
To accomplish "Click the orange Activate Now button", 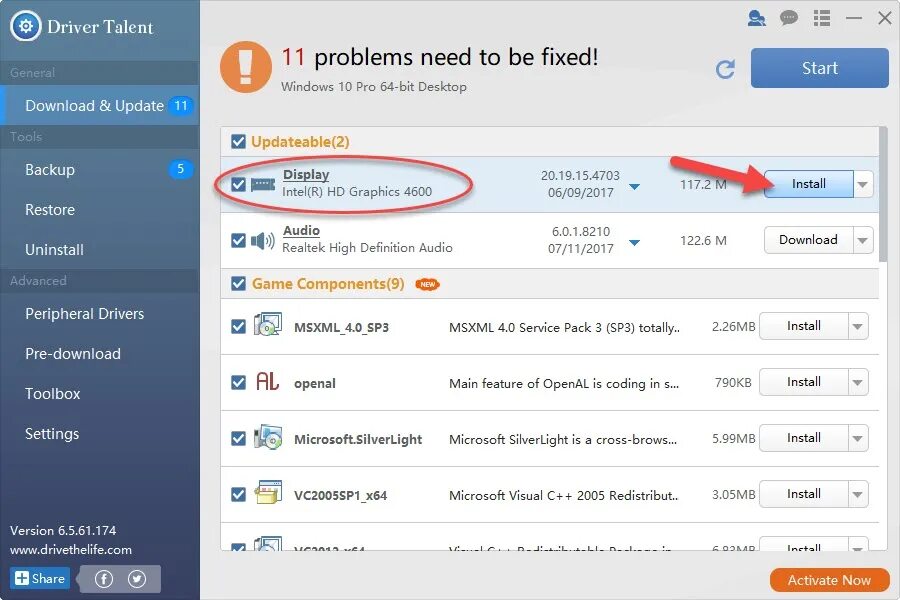I will (x=829, y=580).
